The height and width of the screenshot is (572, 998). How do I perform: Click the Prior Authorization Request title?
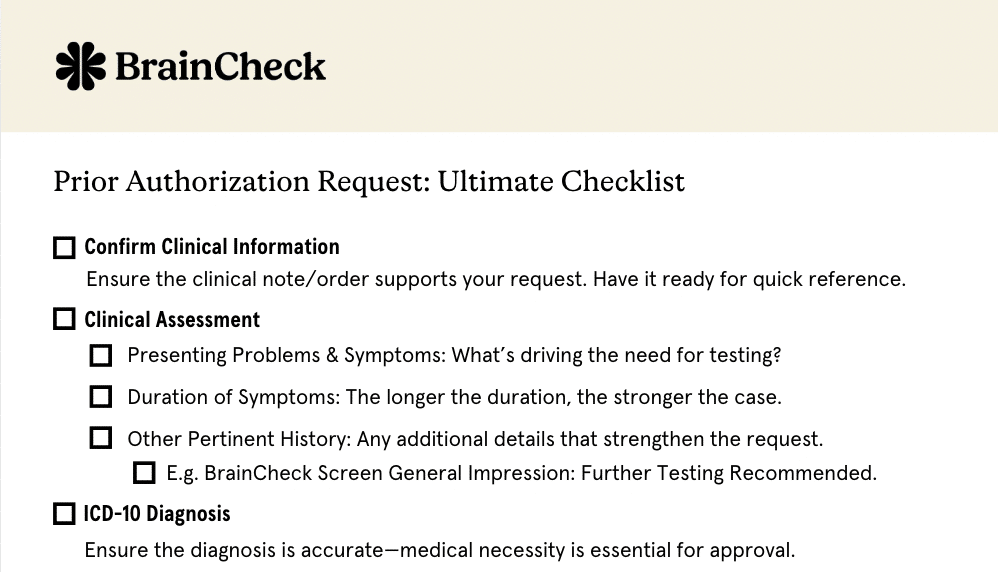tap(368, 182)
